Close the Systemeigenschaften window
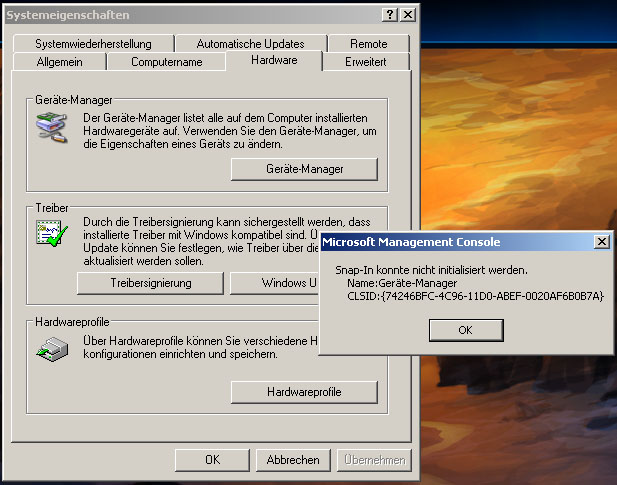The image size is (617, 485). coord(408,15)
